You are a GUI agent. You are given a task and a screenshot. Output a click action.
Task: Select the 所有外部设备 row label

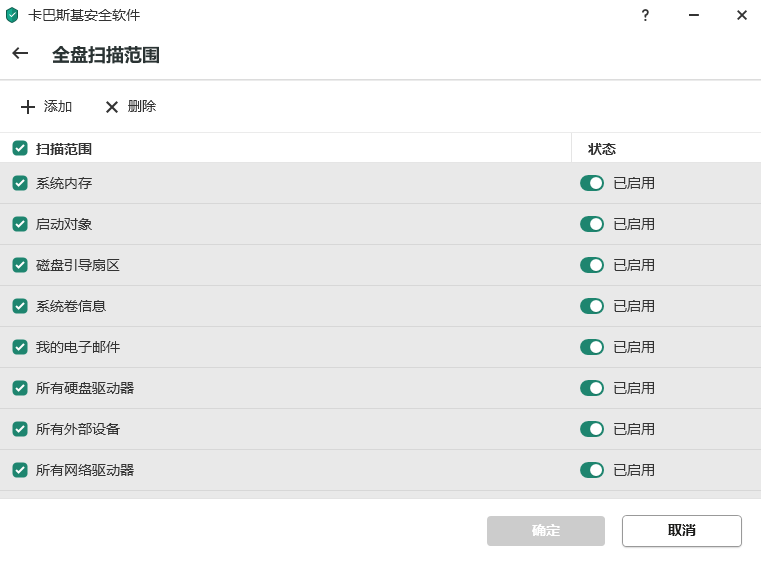click(78, 429)
